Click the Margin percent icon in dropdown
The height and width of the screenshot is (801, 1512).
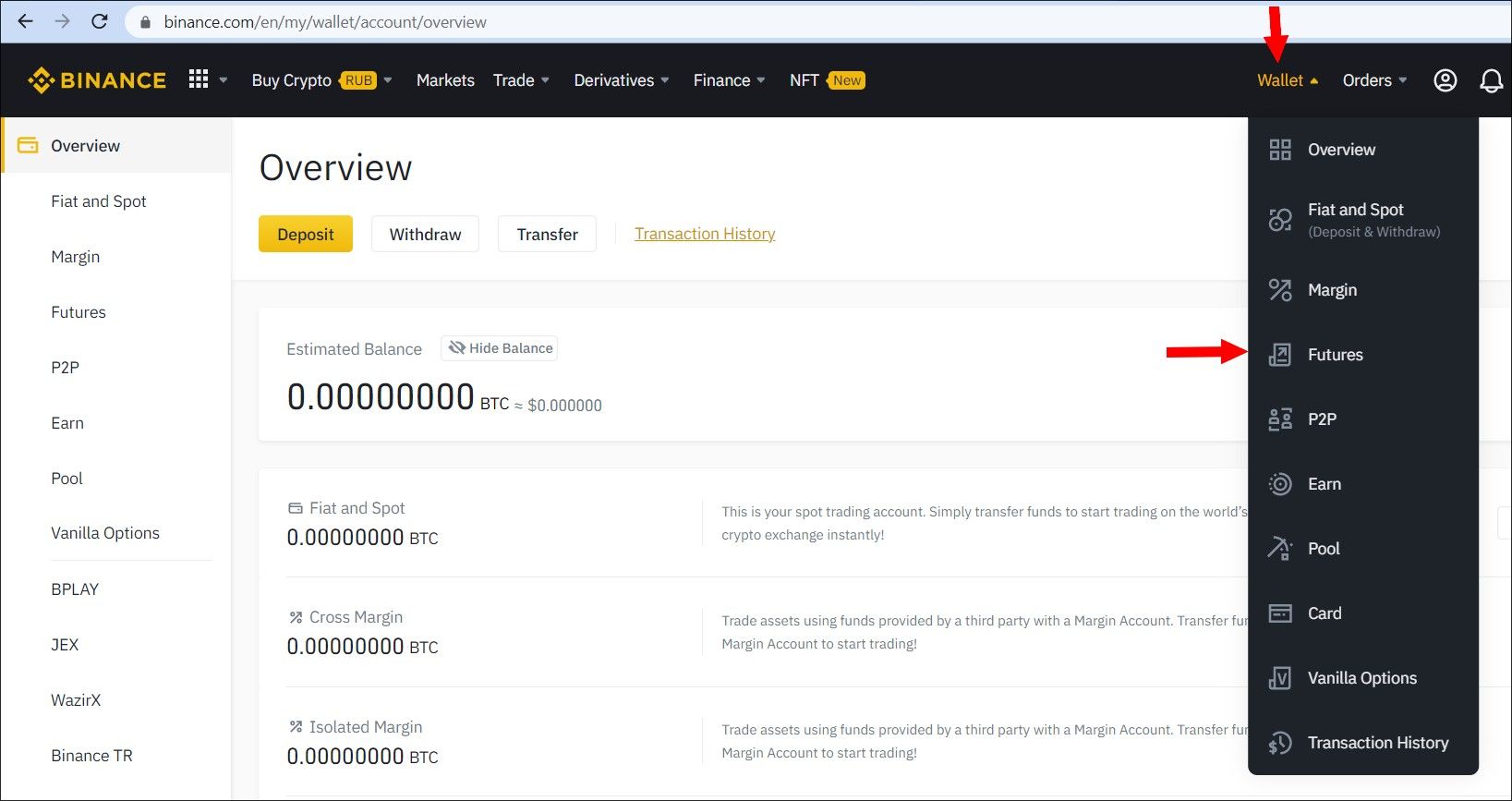(x=1280, y=290)
